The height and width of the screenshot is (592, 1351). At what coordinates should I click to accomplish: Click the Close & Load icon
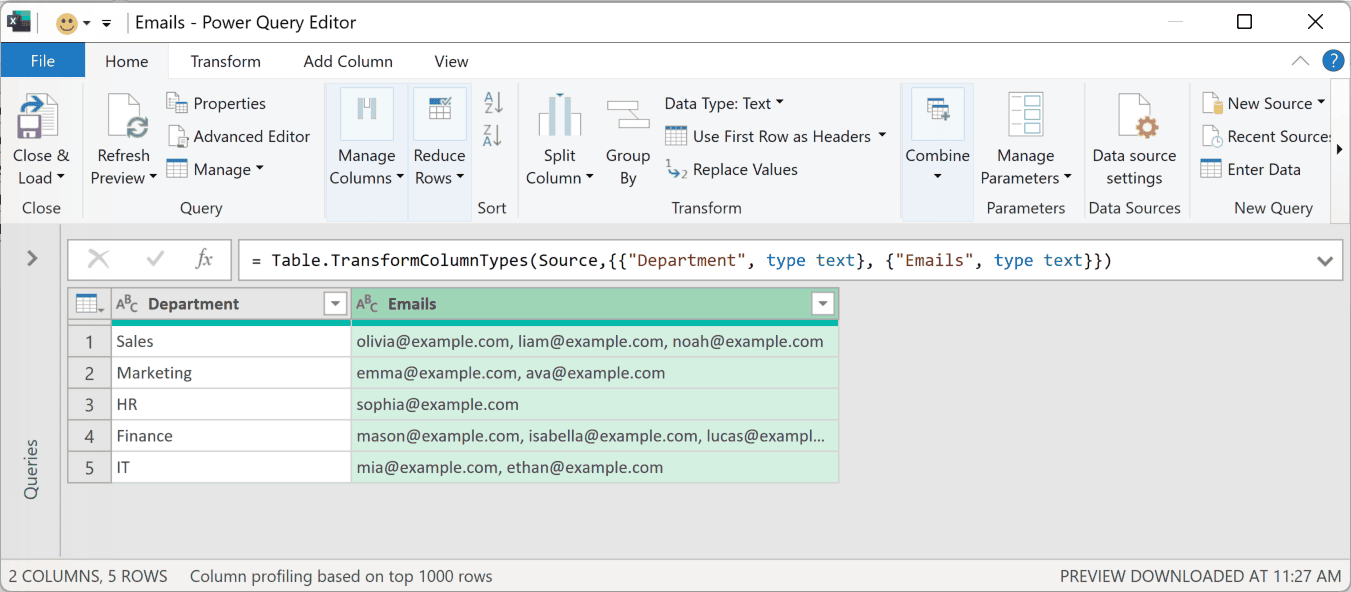[x=39, y=116]
